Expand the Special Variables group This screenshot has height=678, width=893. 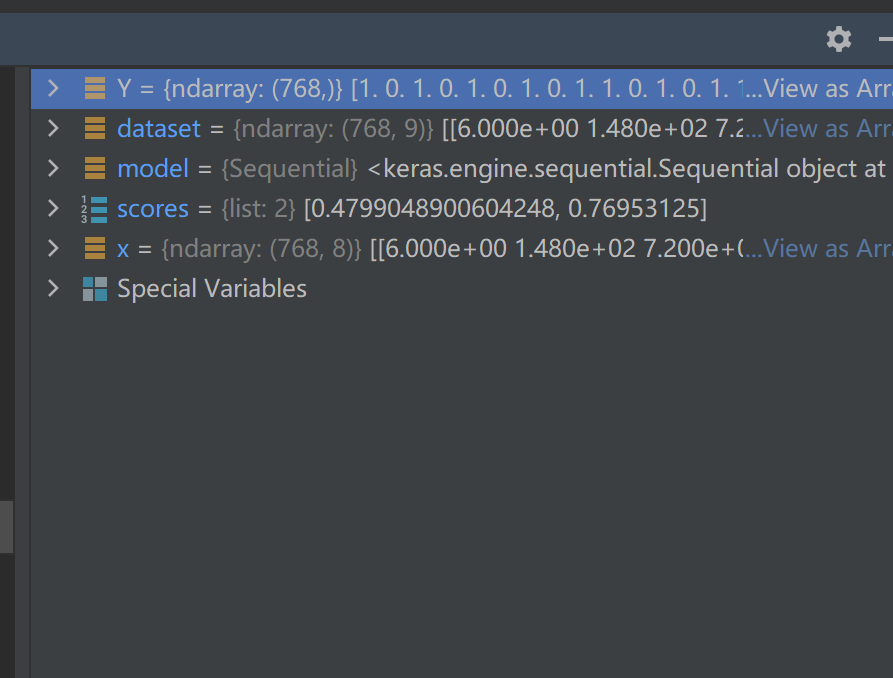point(54,288)
